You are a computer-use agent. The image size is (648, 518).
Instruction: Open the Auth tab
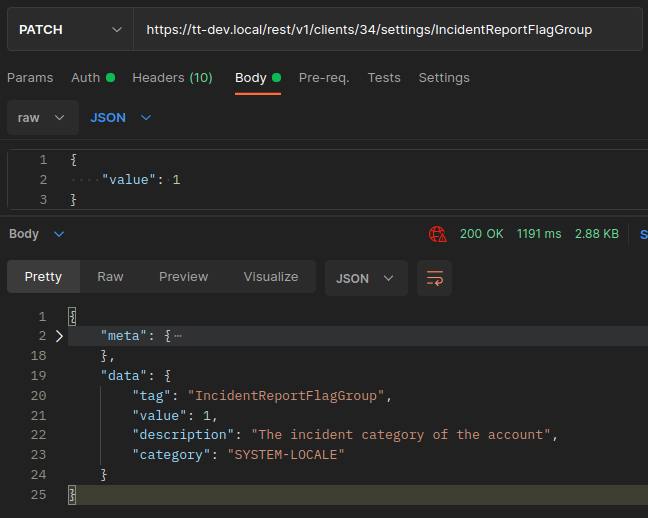tap(93, 78)
